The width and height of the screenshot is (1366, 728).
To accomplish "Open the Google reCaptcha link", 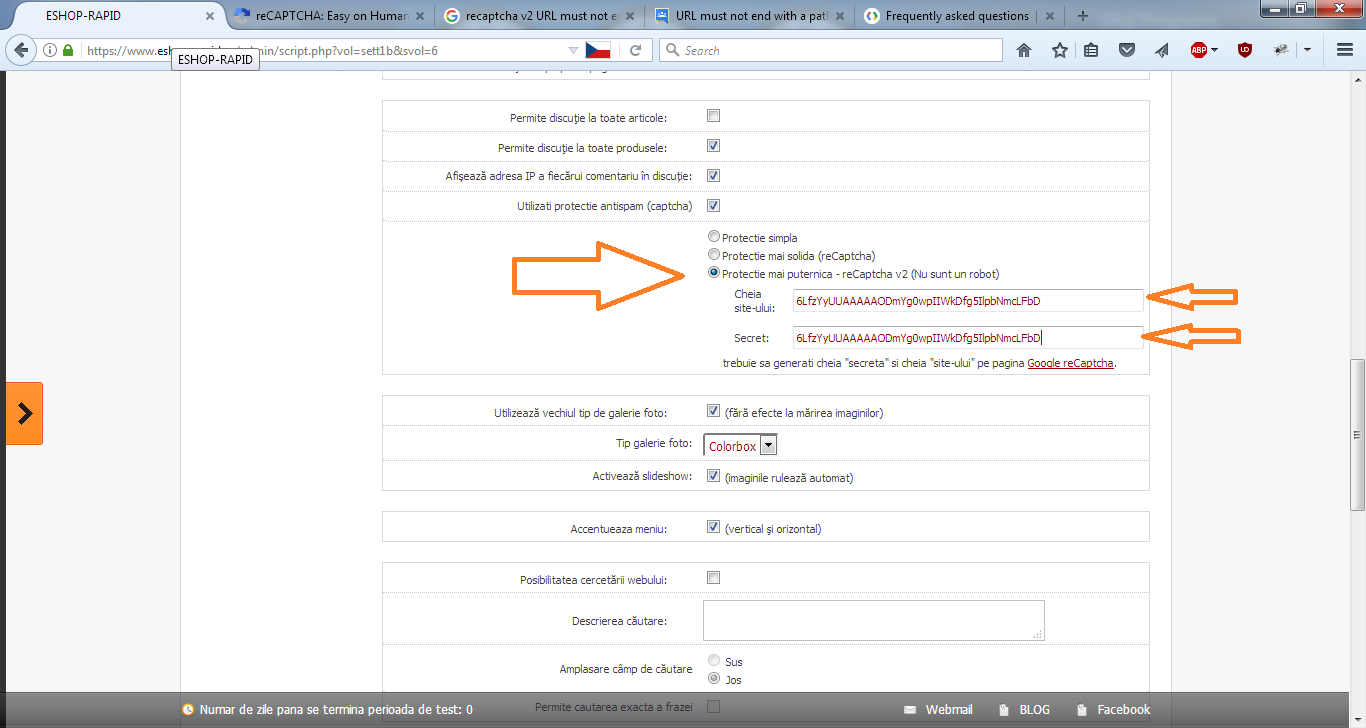I will 1070,363.
